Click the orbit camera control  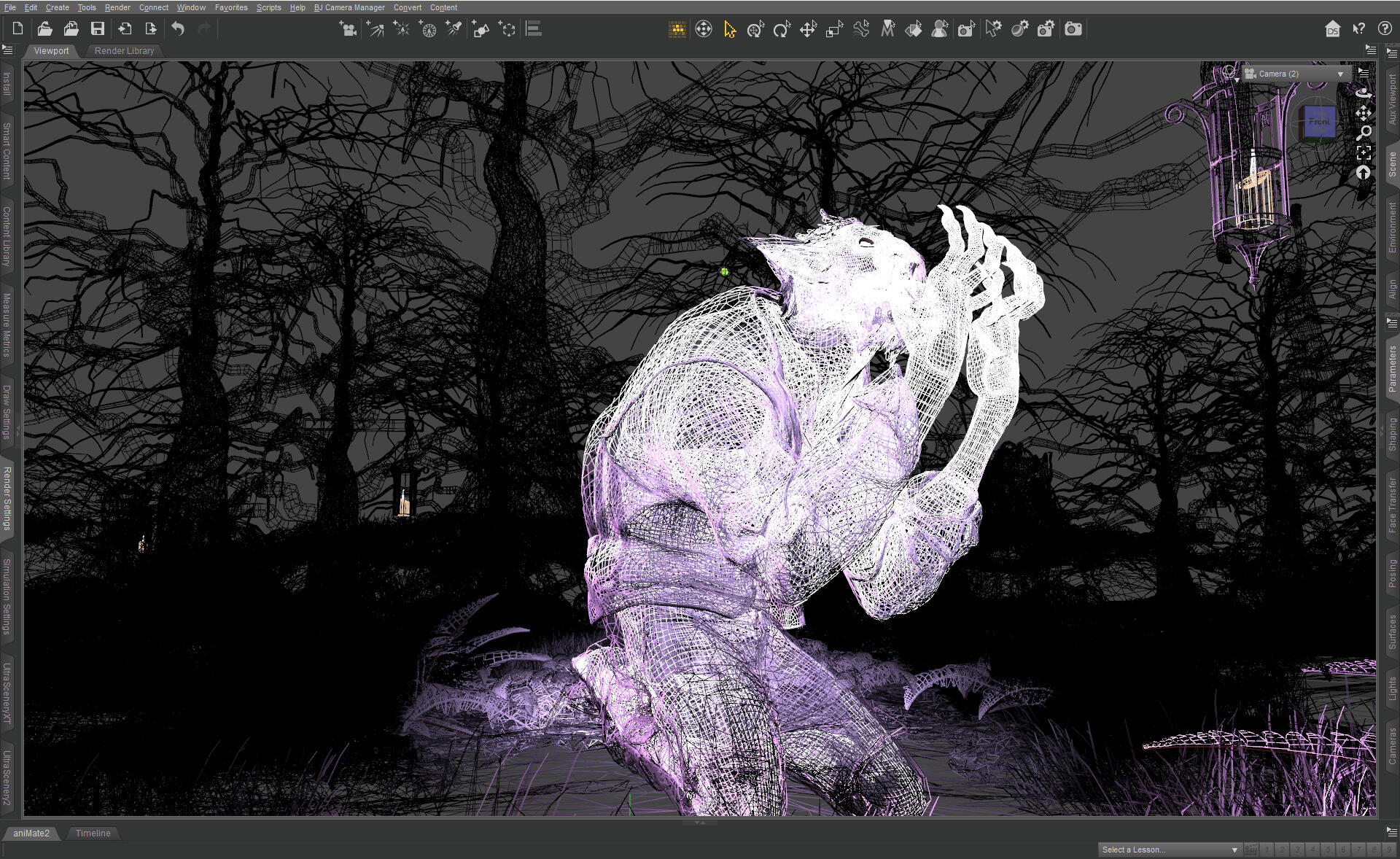[1364, 93]
